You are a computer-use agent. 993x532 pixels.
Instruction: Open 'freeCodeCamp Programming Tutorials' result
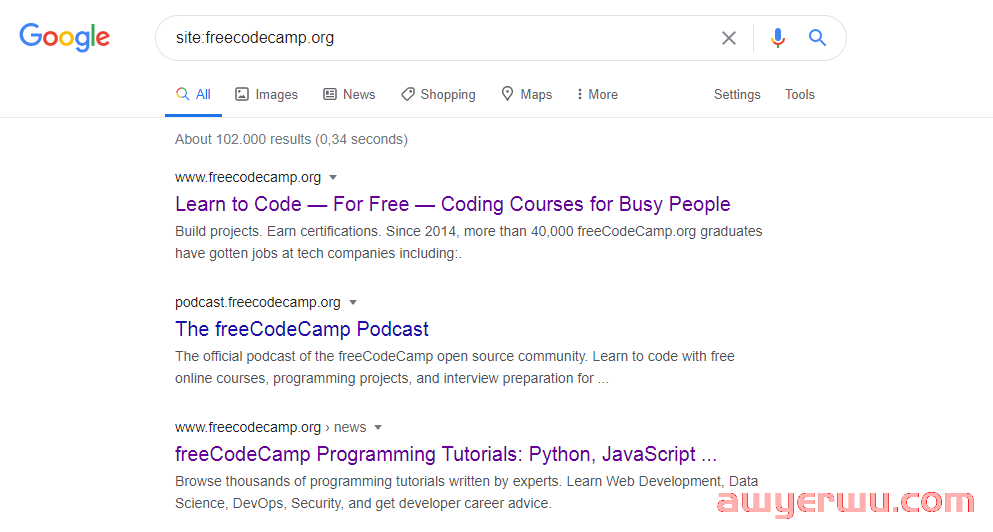(x=446, y=453)
